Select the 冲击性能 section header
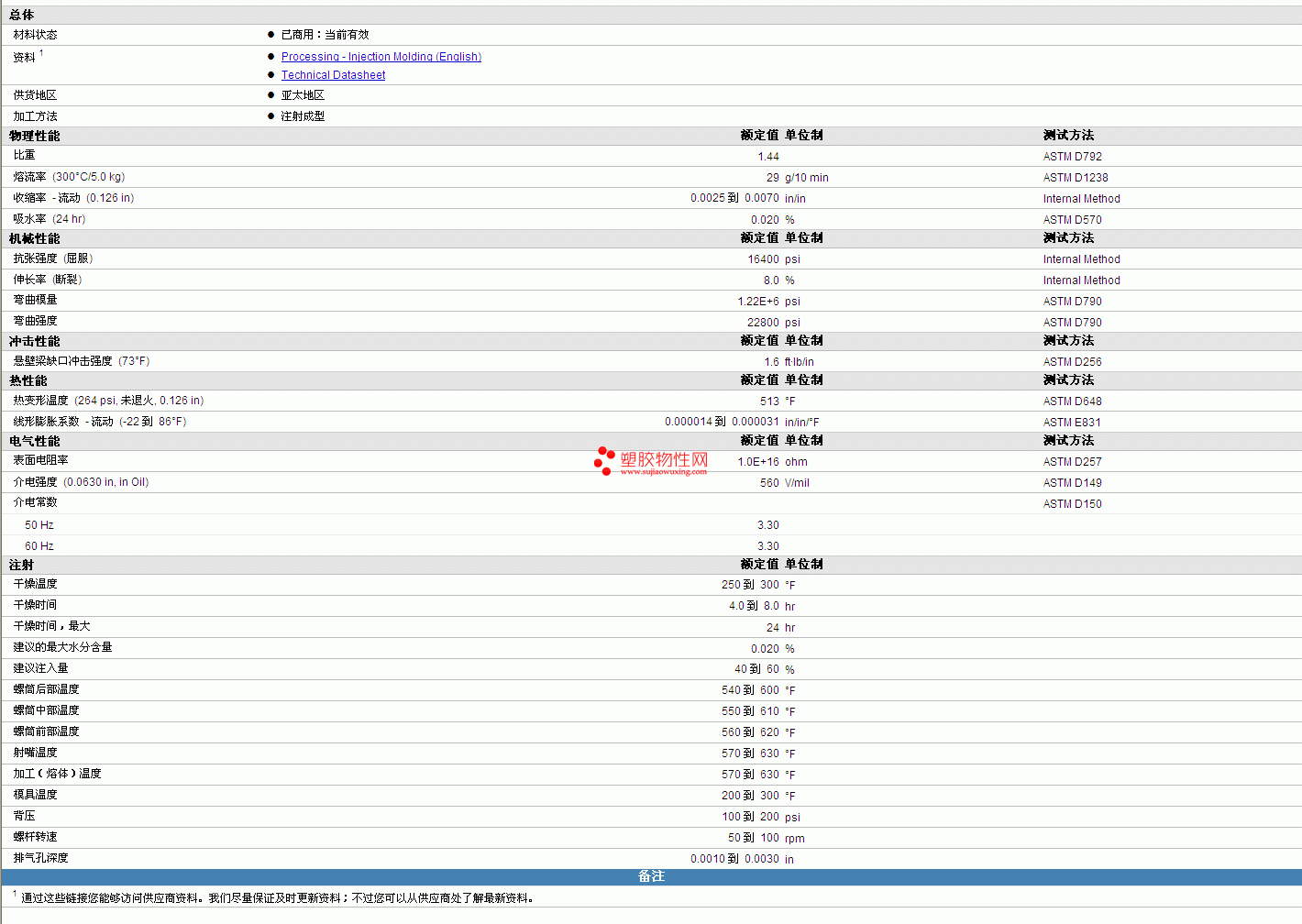The height and width of the screenshot is (924, 1302). 34,341
